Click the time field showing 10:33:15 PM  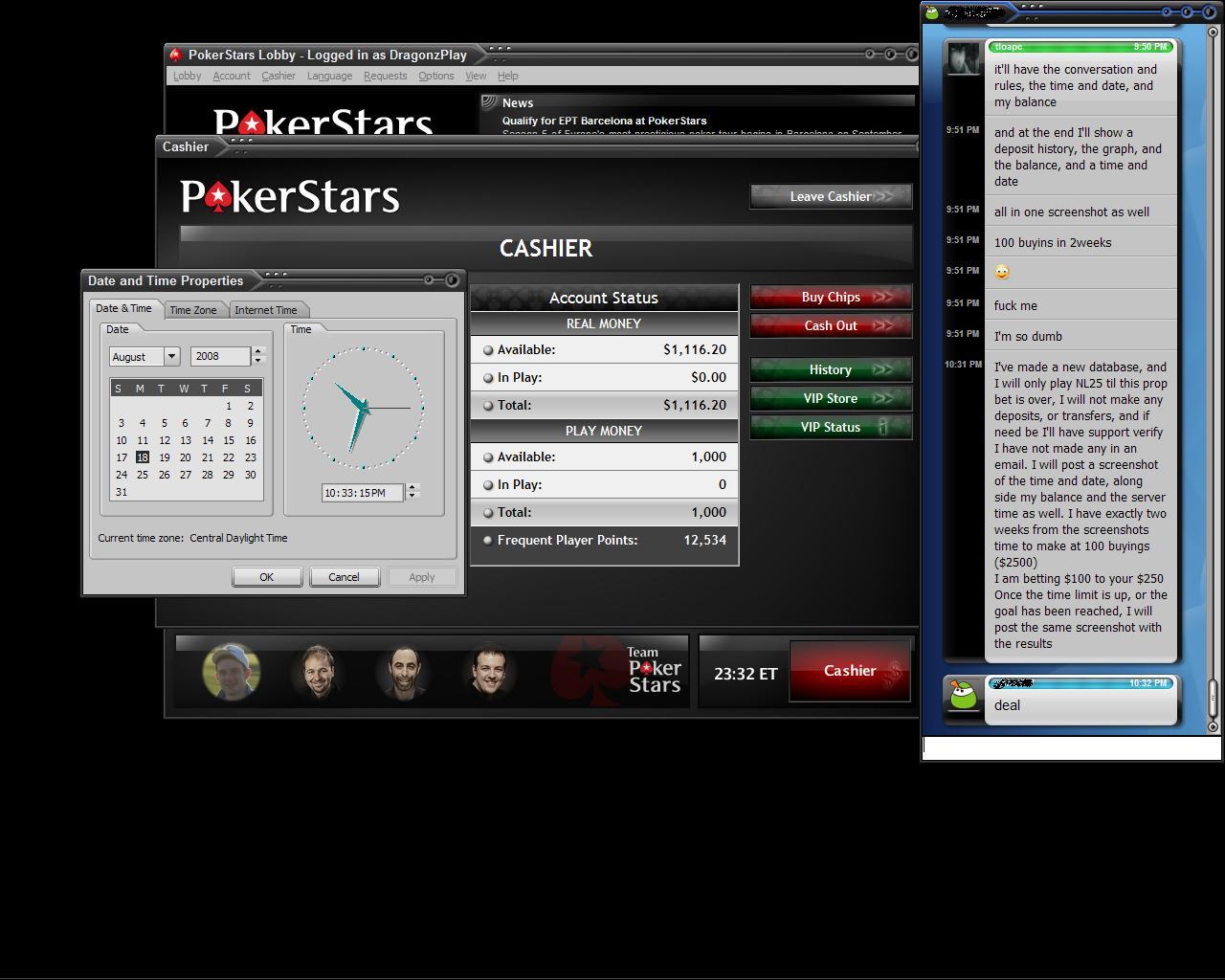(x=363, y=493)
